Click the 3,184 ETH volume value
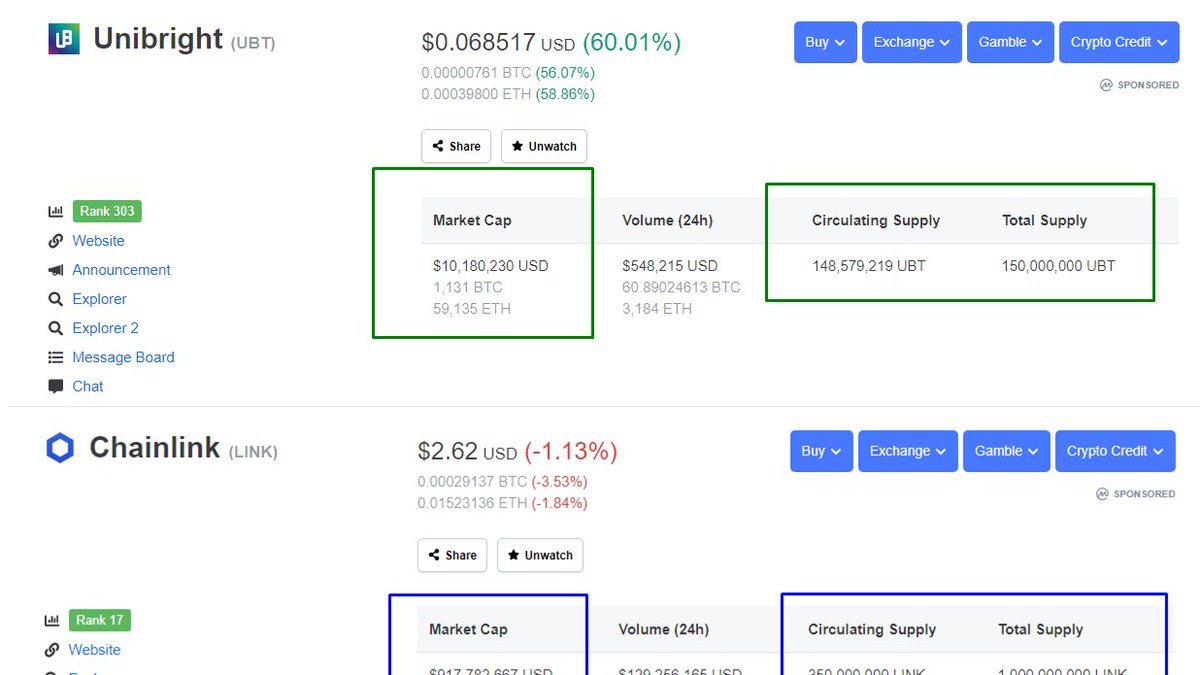The image size is (1200, 675). 657,309
